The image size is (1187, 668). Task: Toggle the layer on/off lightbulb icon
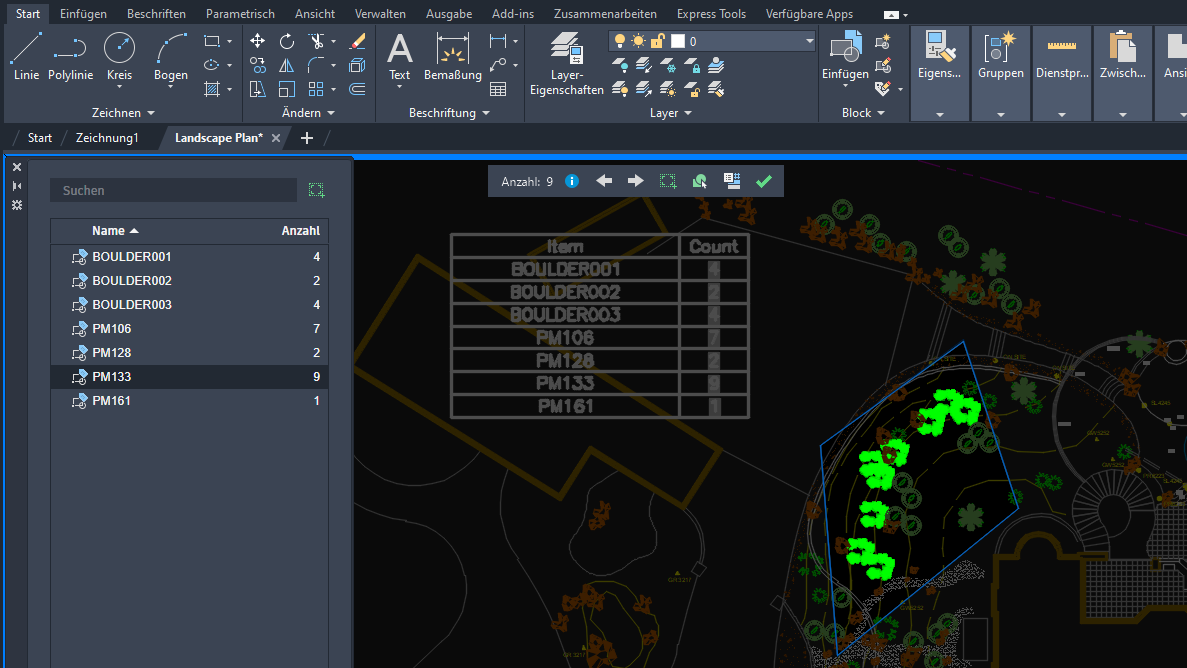(x=620, y=41)
